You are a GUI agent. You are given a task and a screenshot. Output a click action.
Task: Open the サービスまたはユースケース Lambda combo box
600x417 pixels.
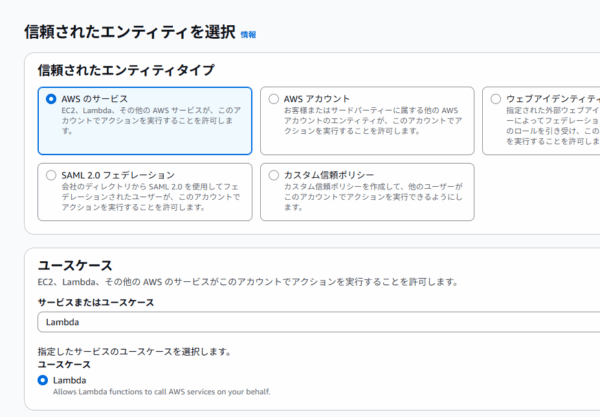point(318,322)
